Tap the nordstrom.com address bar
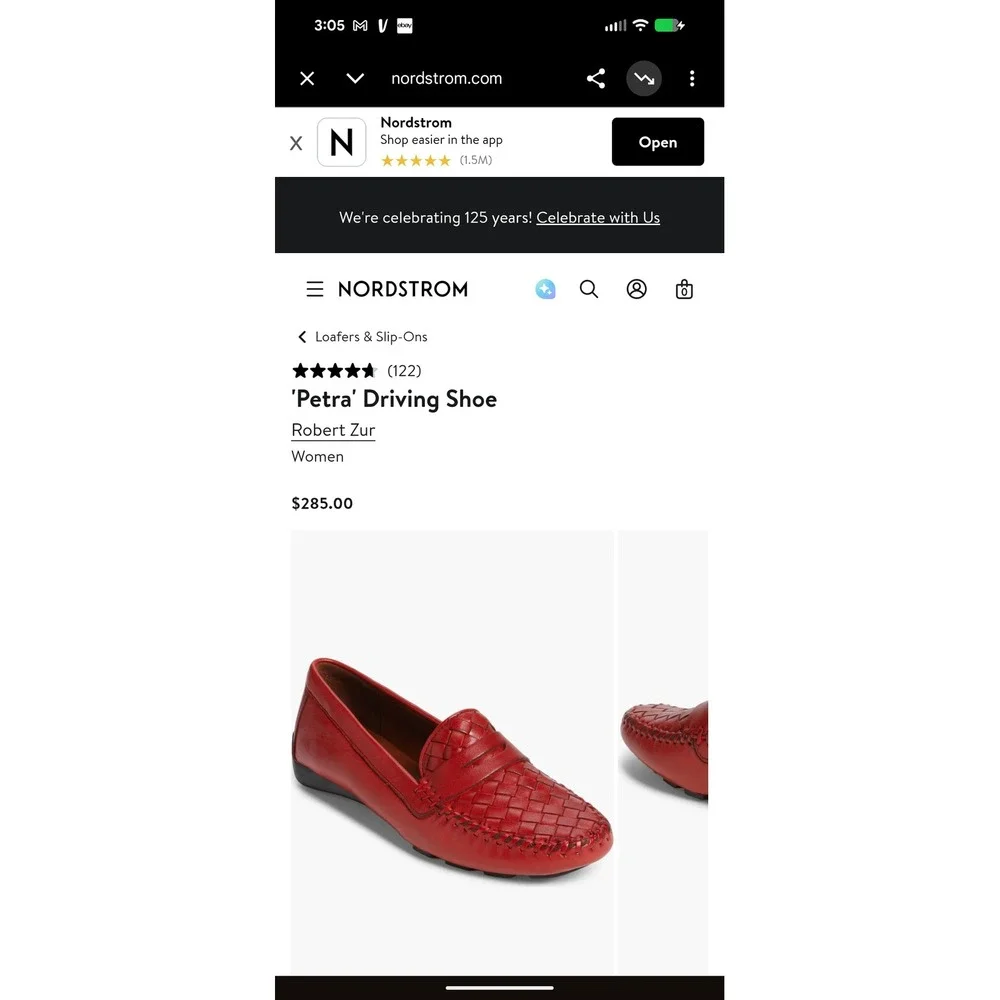The width and height of the screenshot is (1000, 1000). click(446, 78)
